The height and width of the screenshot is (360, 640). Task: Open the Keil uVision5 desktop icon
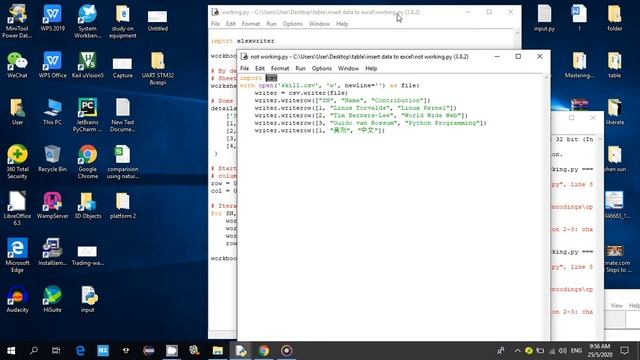coord(87,65)
